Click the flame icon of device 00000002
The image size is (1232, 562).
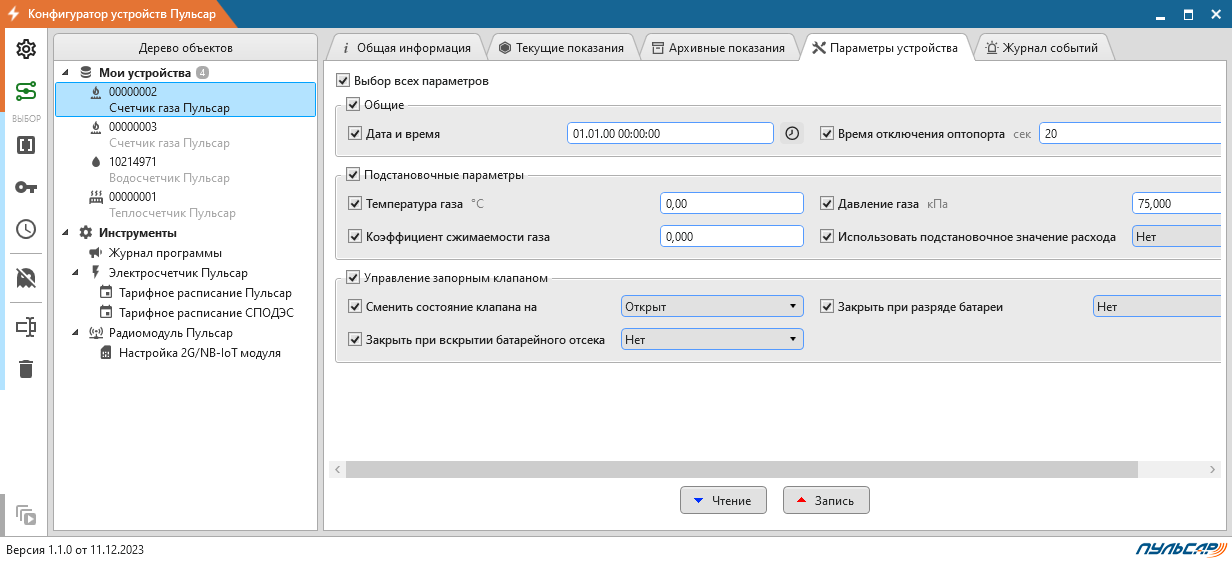pos(95,91)
